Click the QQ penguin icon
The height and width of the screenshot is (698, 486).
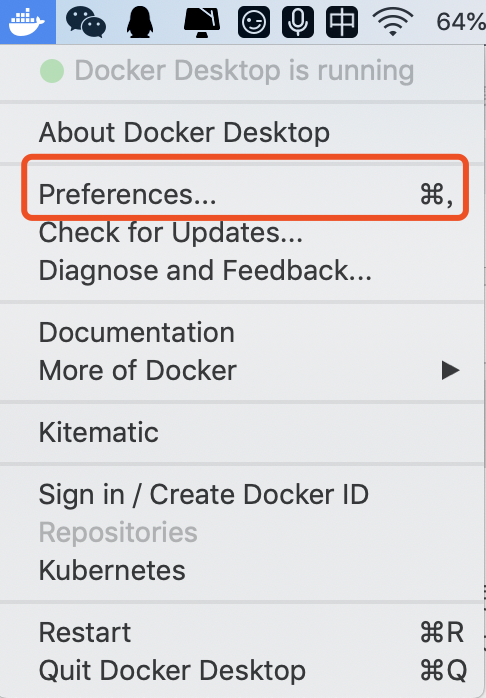[140, 22]
